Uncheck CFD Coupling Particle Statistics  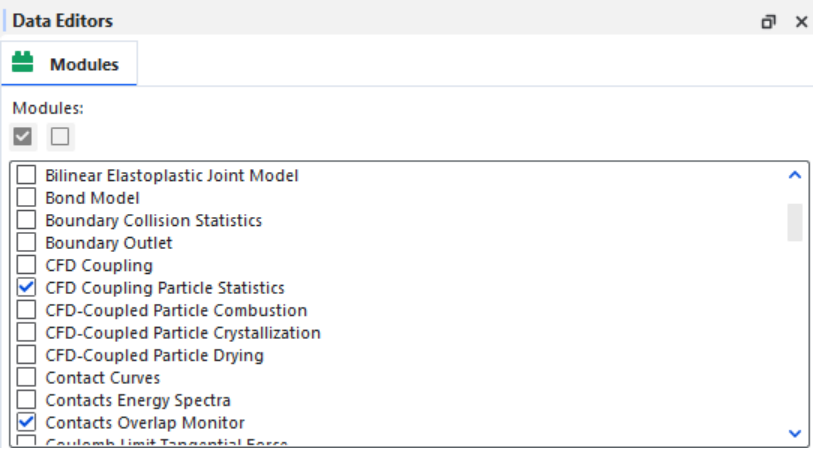coord(26,287)
